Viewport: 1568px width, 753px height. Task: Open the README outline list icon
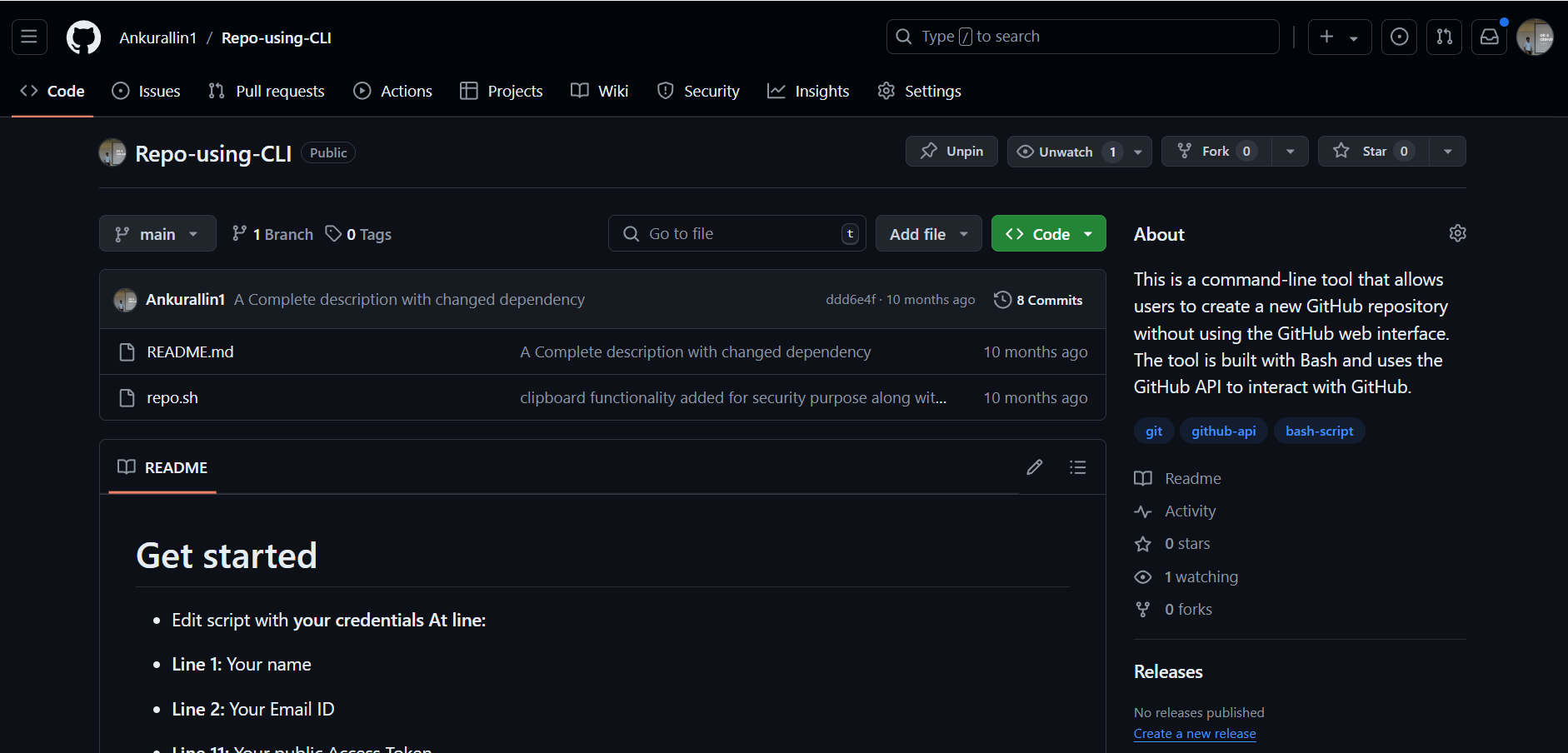[x=1077, y=467]
